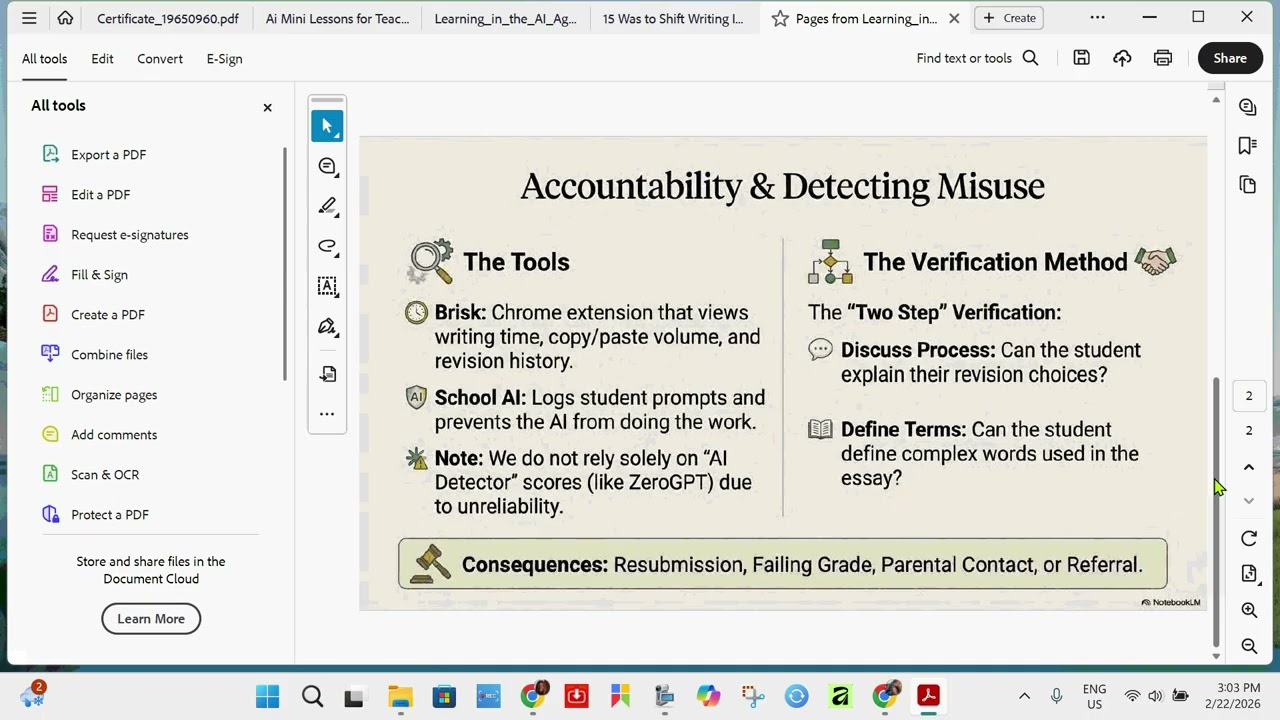Open ENG US language switcher

tap(1094, 696)
